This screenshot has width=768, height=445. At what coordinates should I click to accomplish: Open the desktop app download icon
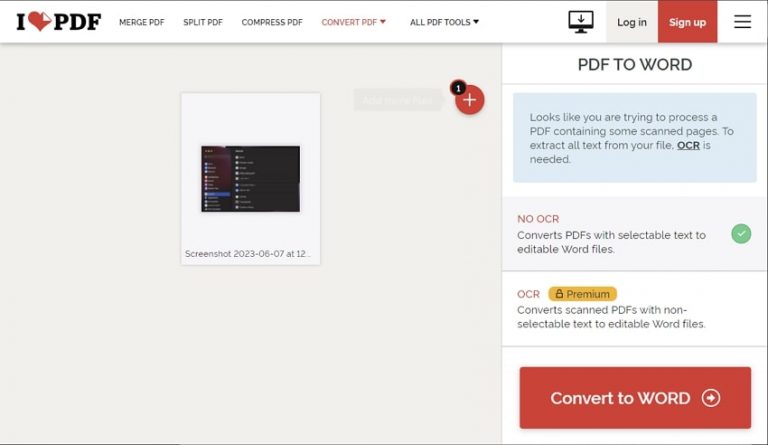coord(581,22)
